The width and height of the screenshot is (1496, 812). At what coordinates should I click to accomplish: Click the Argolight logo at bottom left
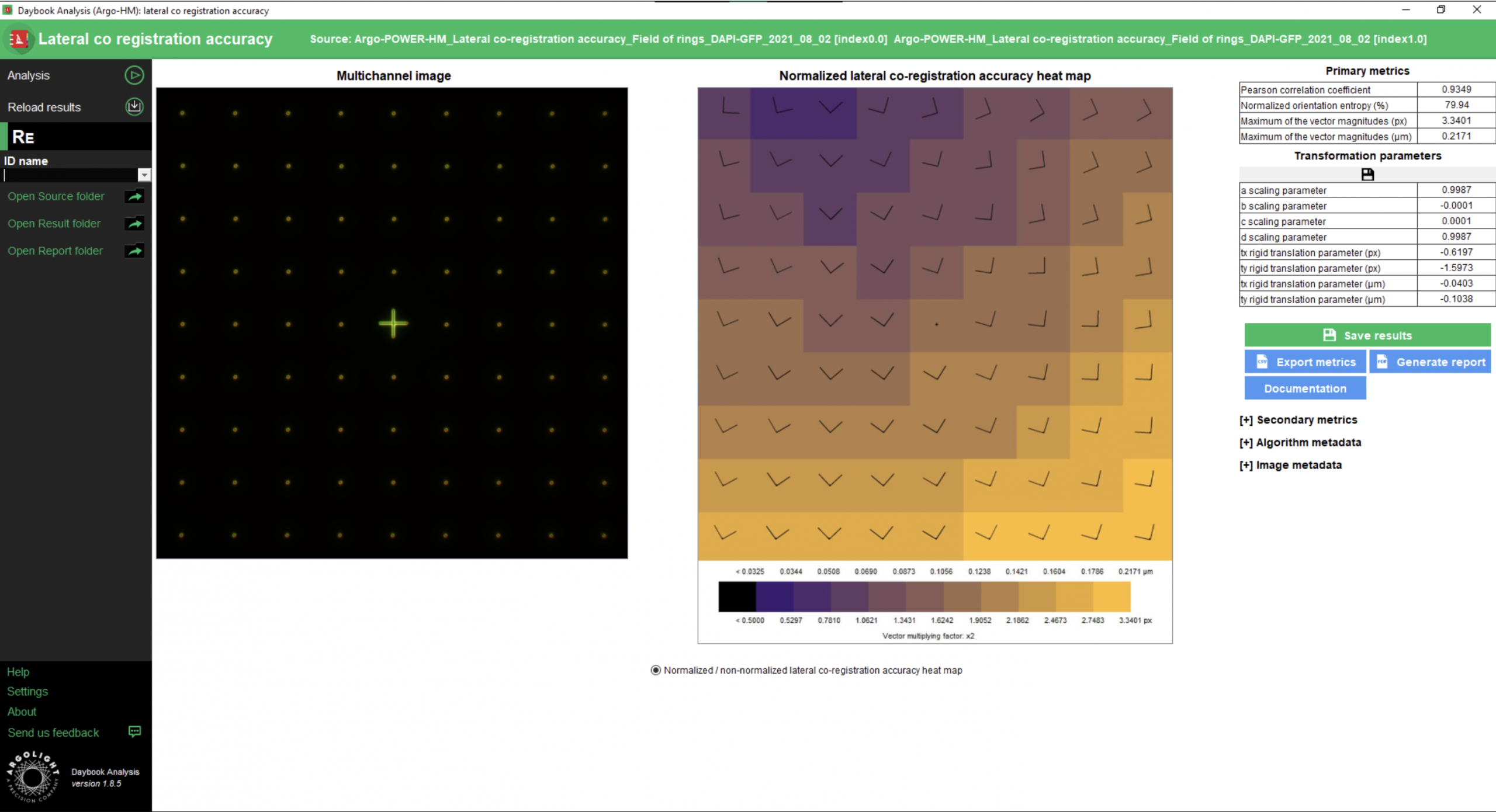tap(33, 776)
